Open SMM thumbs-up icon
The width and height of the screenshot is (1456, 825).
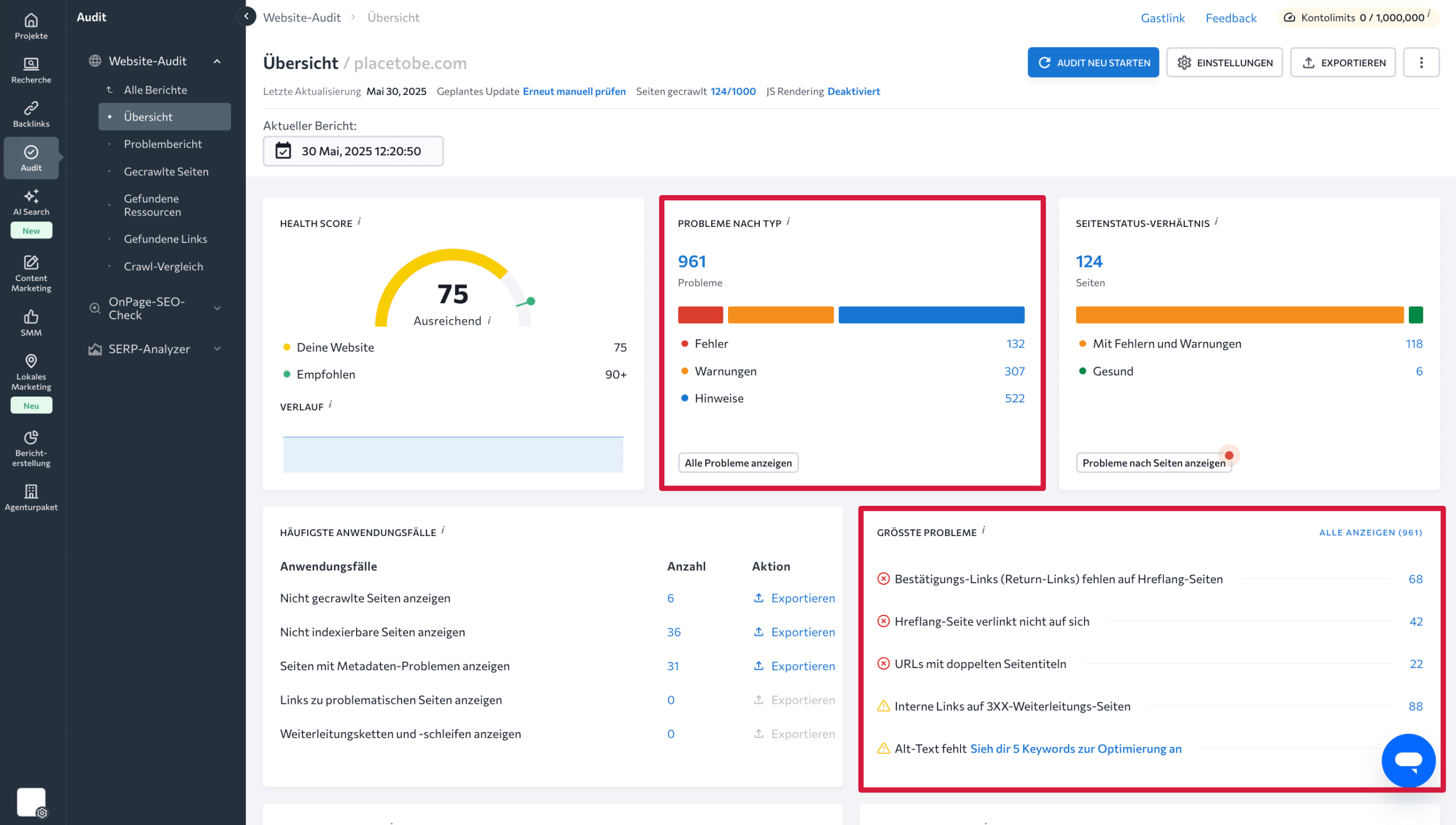[x=31, y=317]
